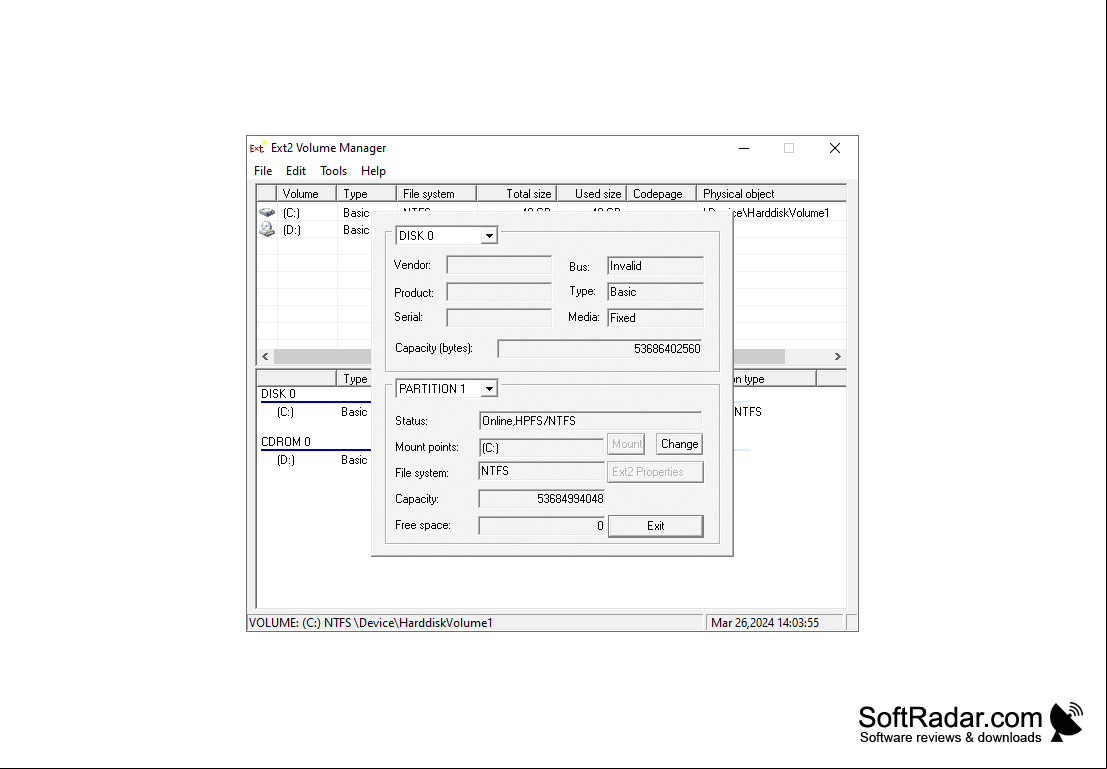1107x769 pixels.
Task: Open the Help menu
Action: click(x=373, y=171)
